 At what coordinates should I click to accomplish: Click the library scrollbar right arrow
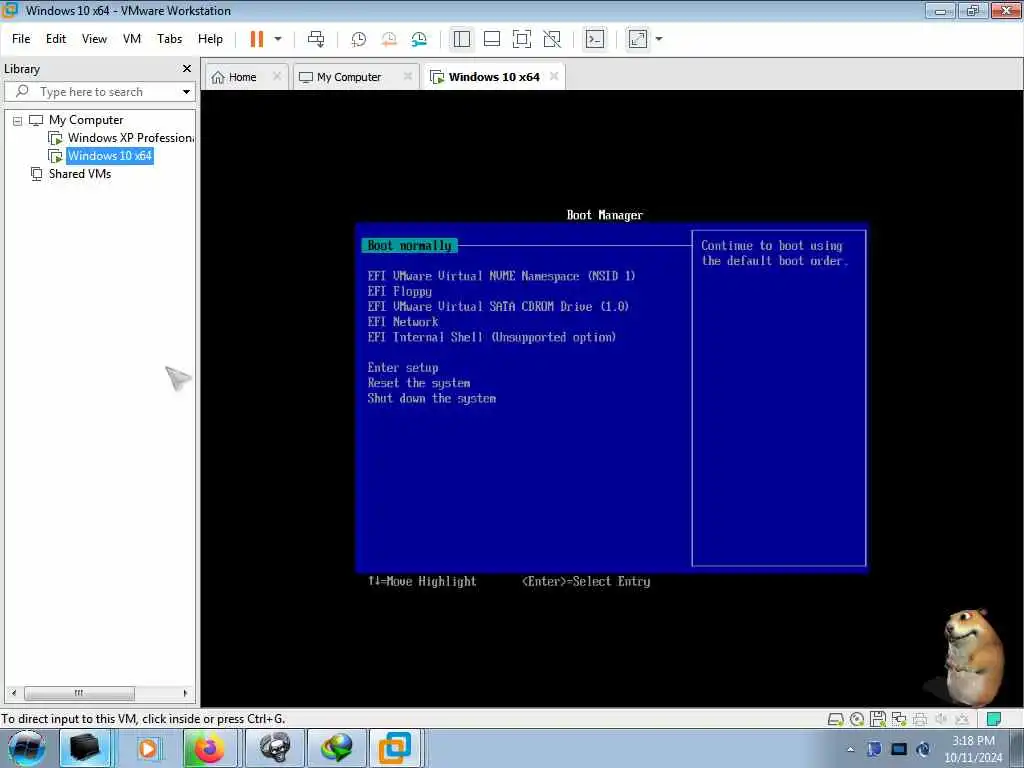pyautogui.click(x=185, y=693)
